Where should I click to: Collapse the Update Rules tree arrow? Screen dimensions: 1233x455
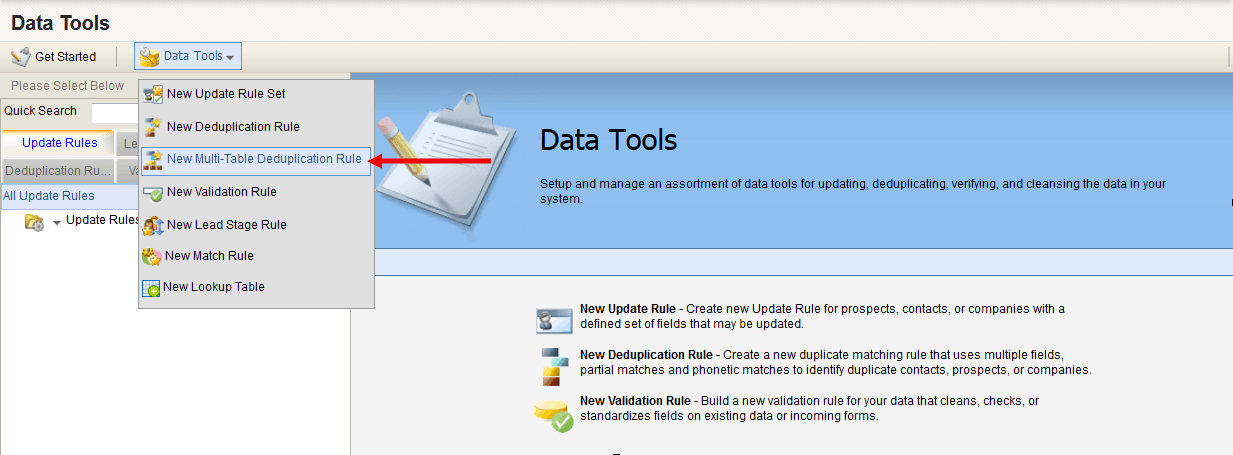pos(57,222)
